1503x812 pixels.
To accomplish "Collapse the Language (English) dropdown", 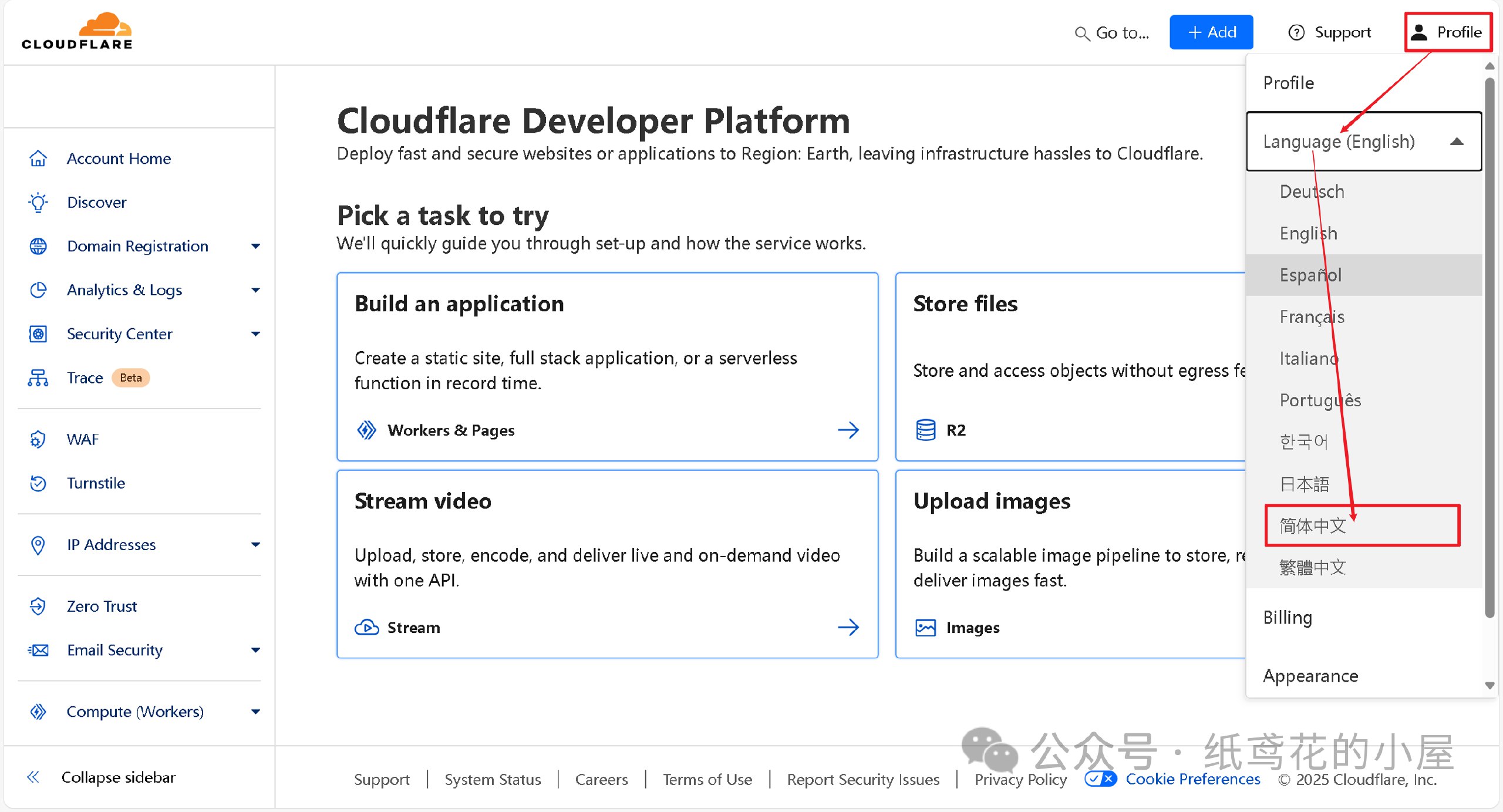I will tap(1364, 141).
